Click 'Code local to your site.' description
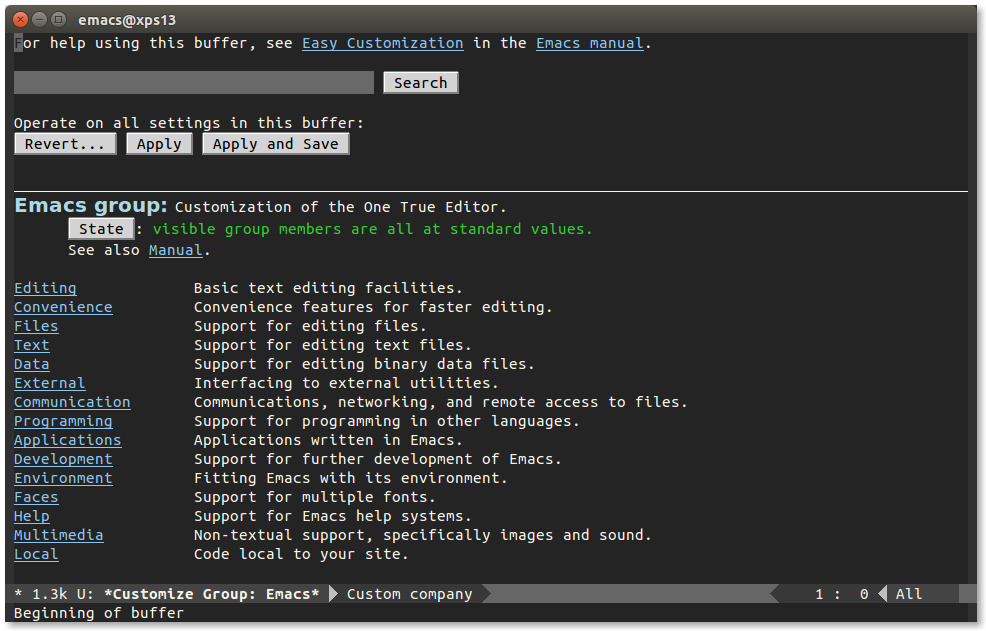This screenshot has width=986, height=631. (301, 554)
